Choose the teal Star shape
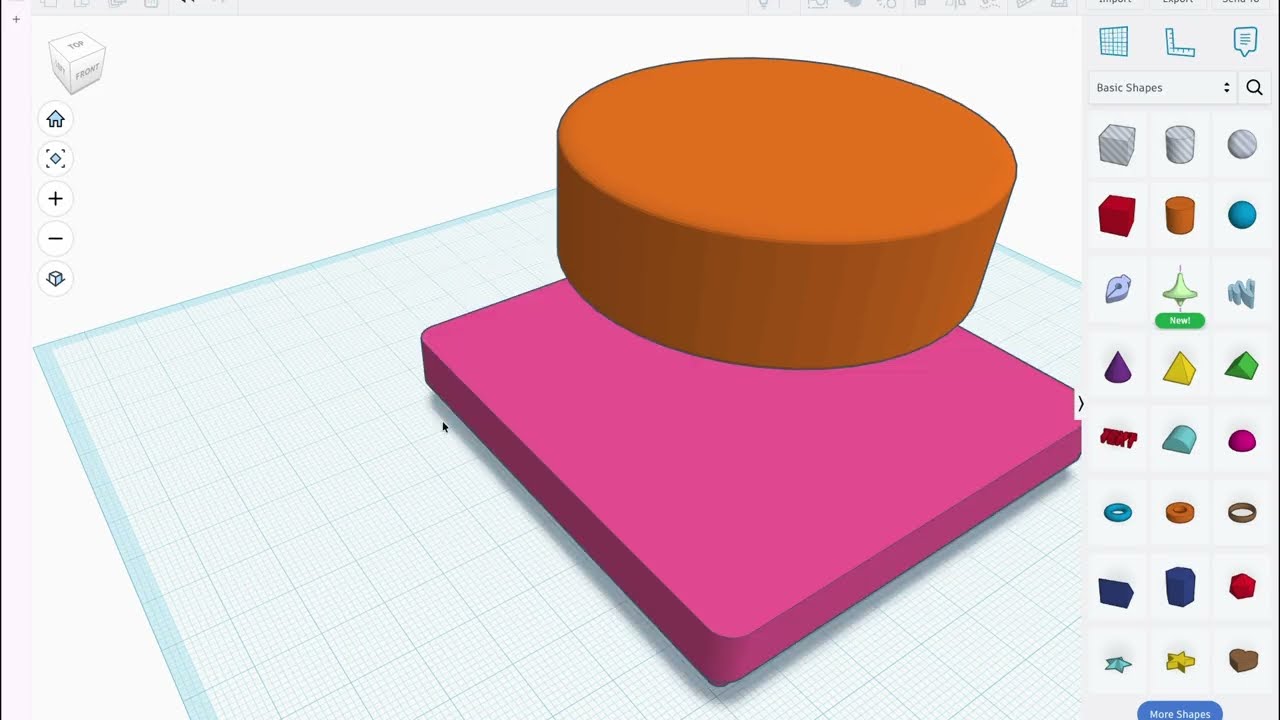Viewport: 1280px width, 720px height. [x=1117, y=663]
